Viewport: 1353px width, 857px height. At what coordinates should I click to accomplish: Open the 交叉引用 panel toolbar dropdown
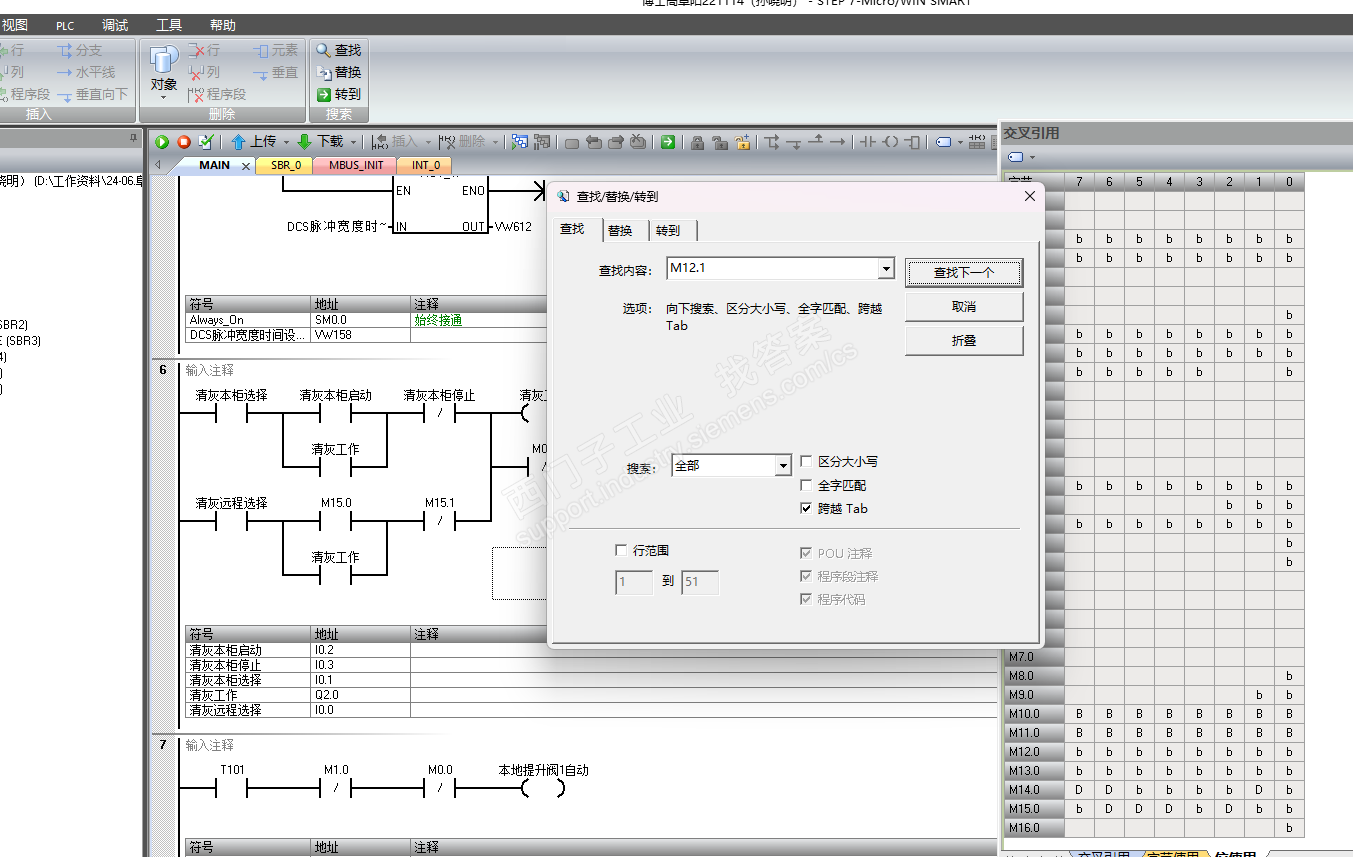[x=1032, y=157]
